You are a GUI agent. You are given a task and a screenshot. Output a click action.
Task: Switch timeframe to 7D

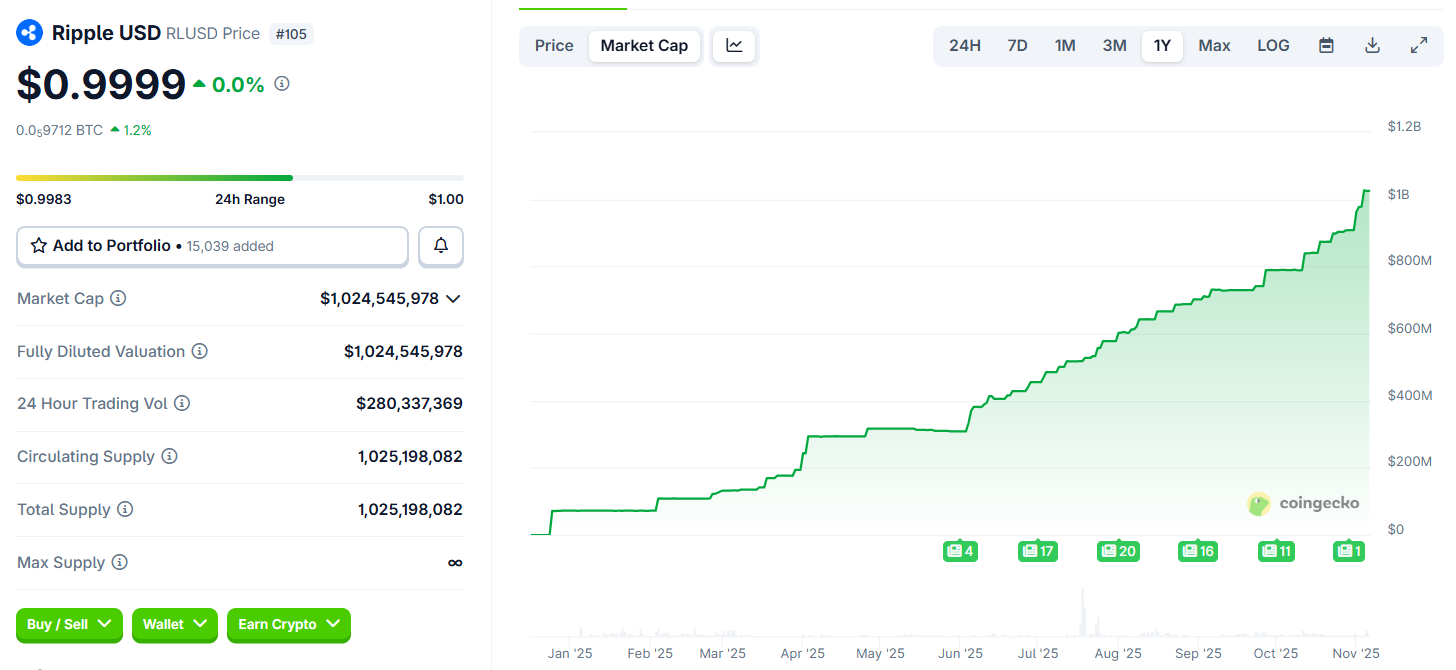(1017, 45)
